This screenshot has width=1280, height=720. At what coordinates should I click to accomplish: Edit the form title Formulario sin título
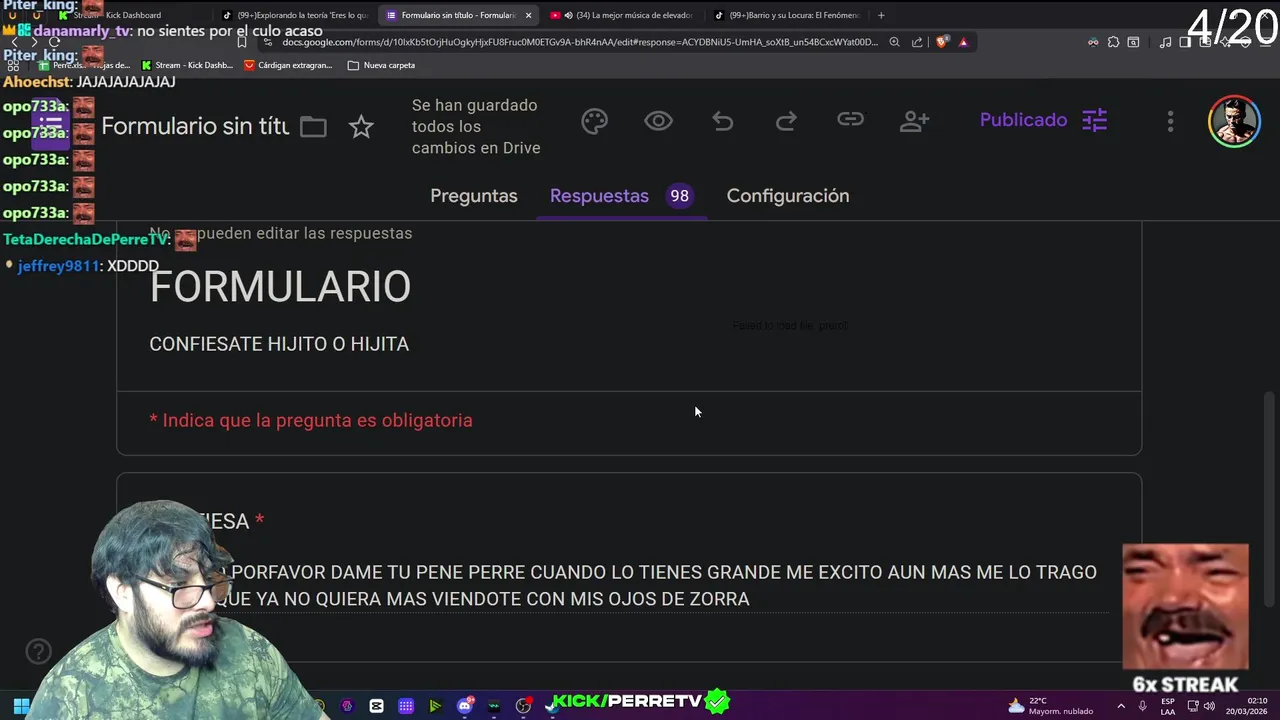[195, 126]
